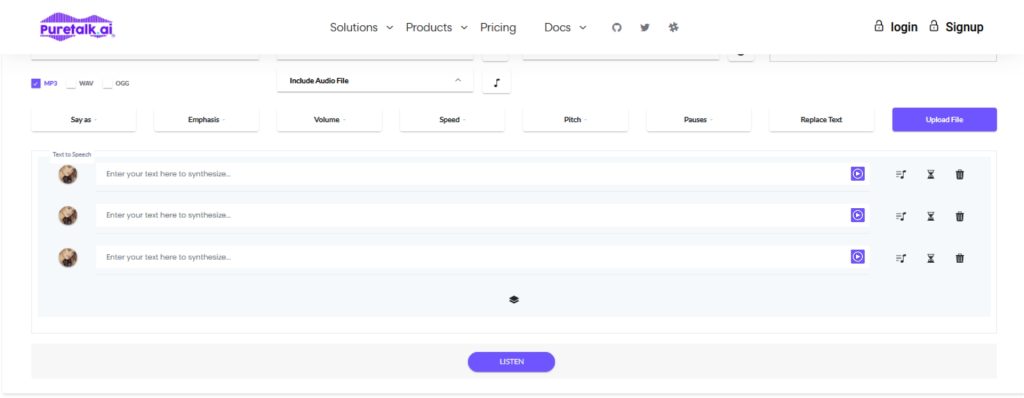
Task: Expand the Include Audio File dropdown
Action: click(x=375, y=81)
